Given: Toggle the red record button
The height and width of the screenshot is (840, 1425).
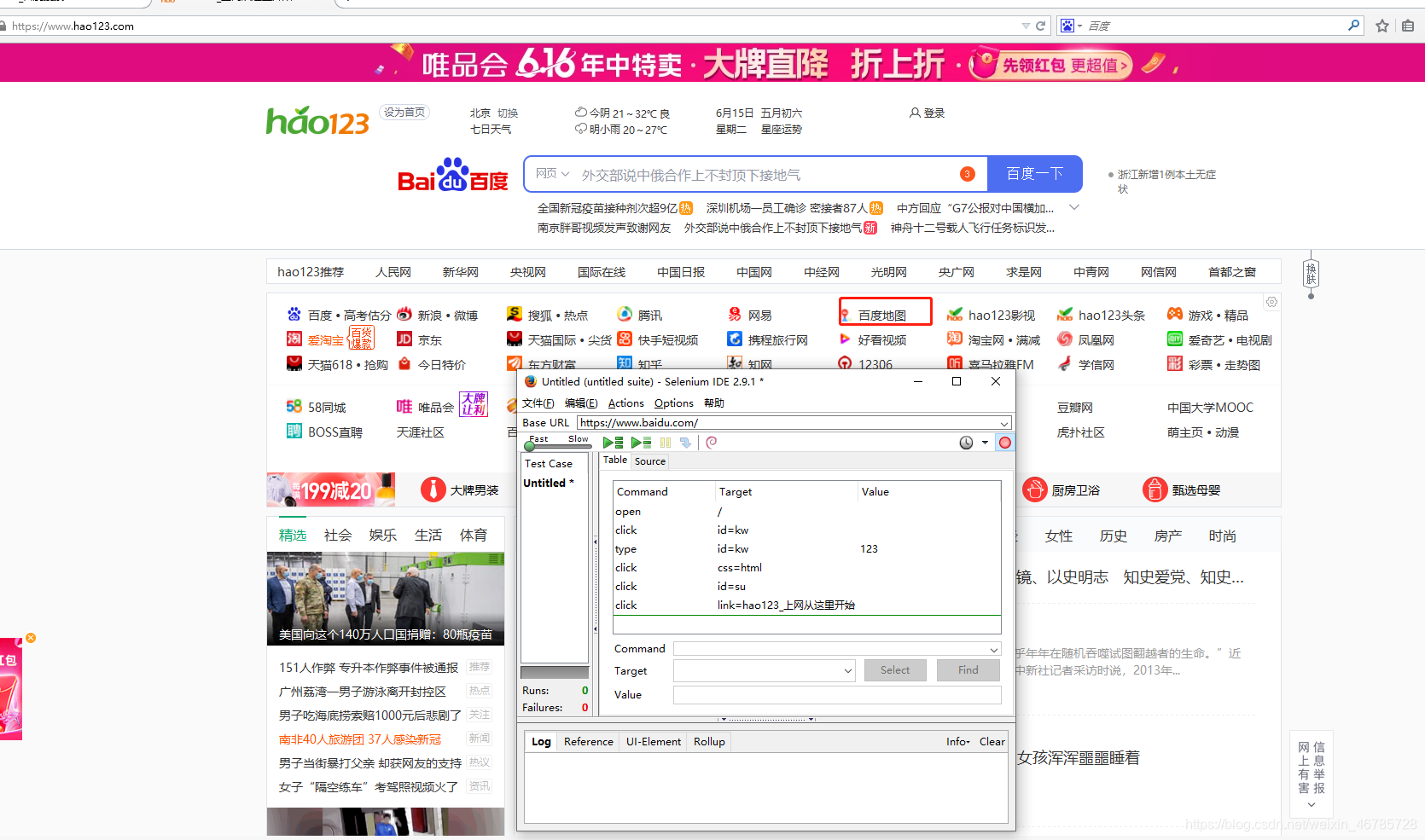Looking at the screenshot, I should pos(1005,443).
